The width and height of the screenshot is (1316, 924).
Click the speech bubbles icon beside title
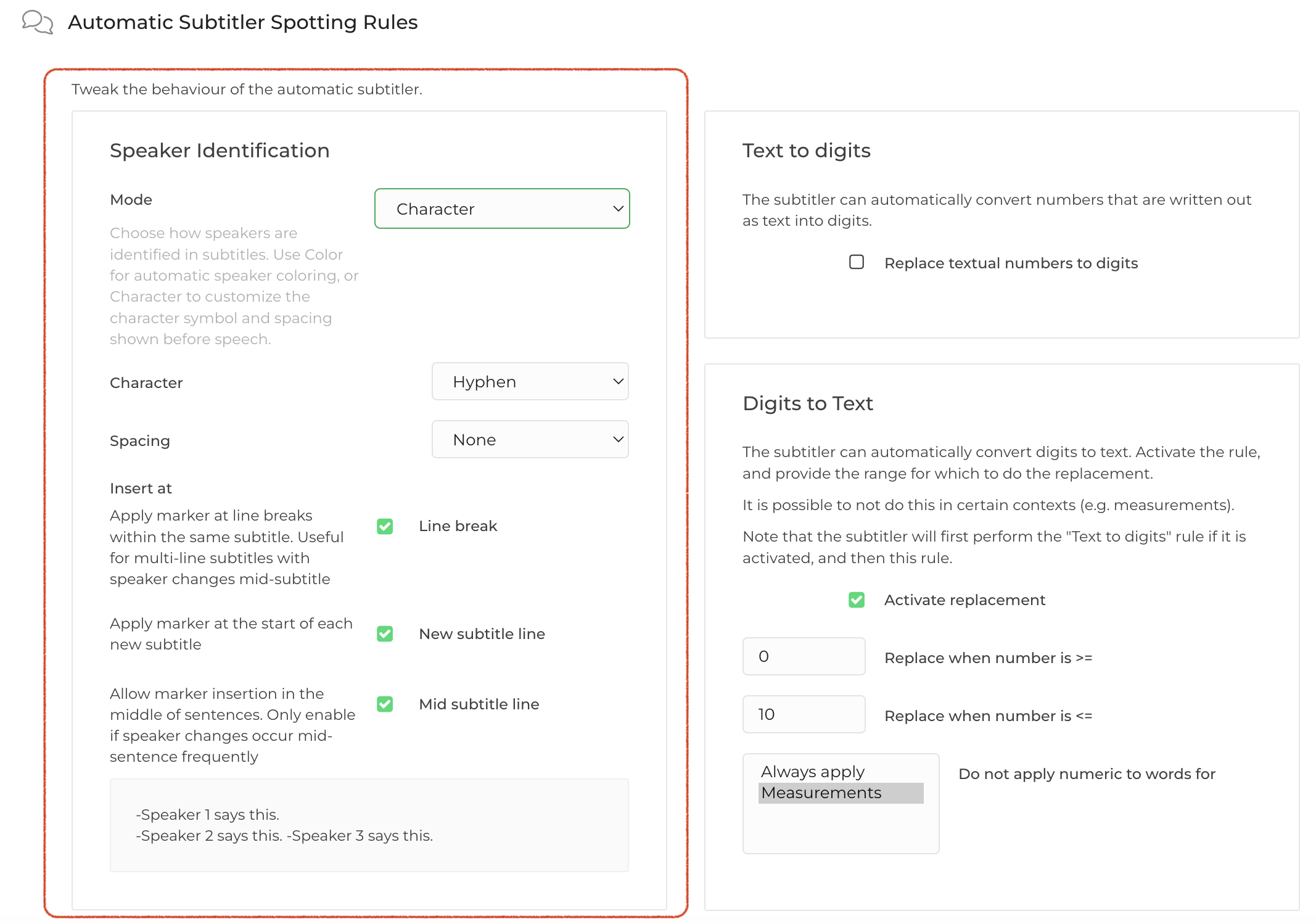37,22
